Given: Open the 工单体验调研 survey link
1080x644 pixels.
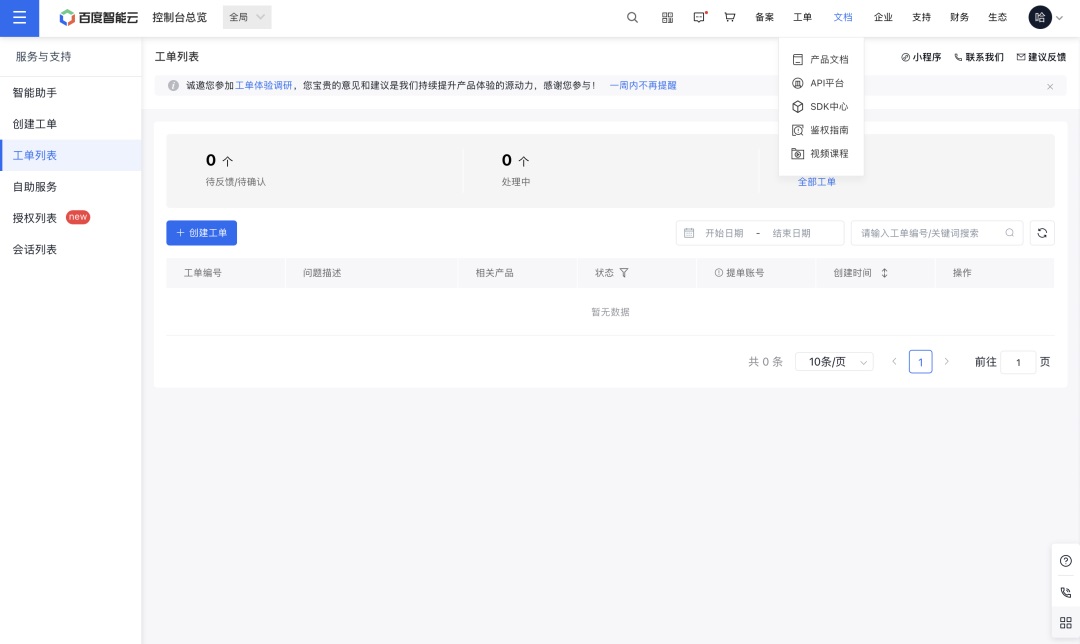Looking at the screenshot, I should 264,86.
